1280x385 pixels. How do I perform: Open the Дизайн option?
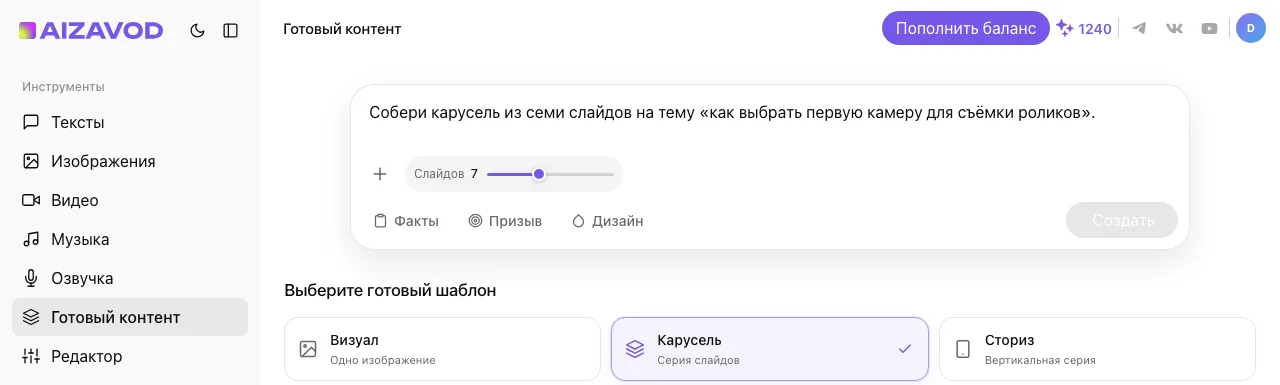pyautogui.click(x=607, y=221)
